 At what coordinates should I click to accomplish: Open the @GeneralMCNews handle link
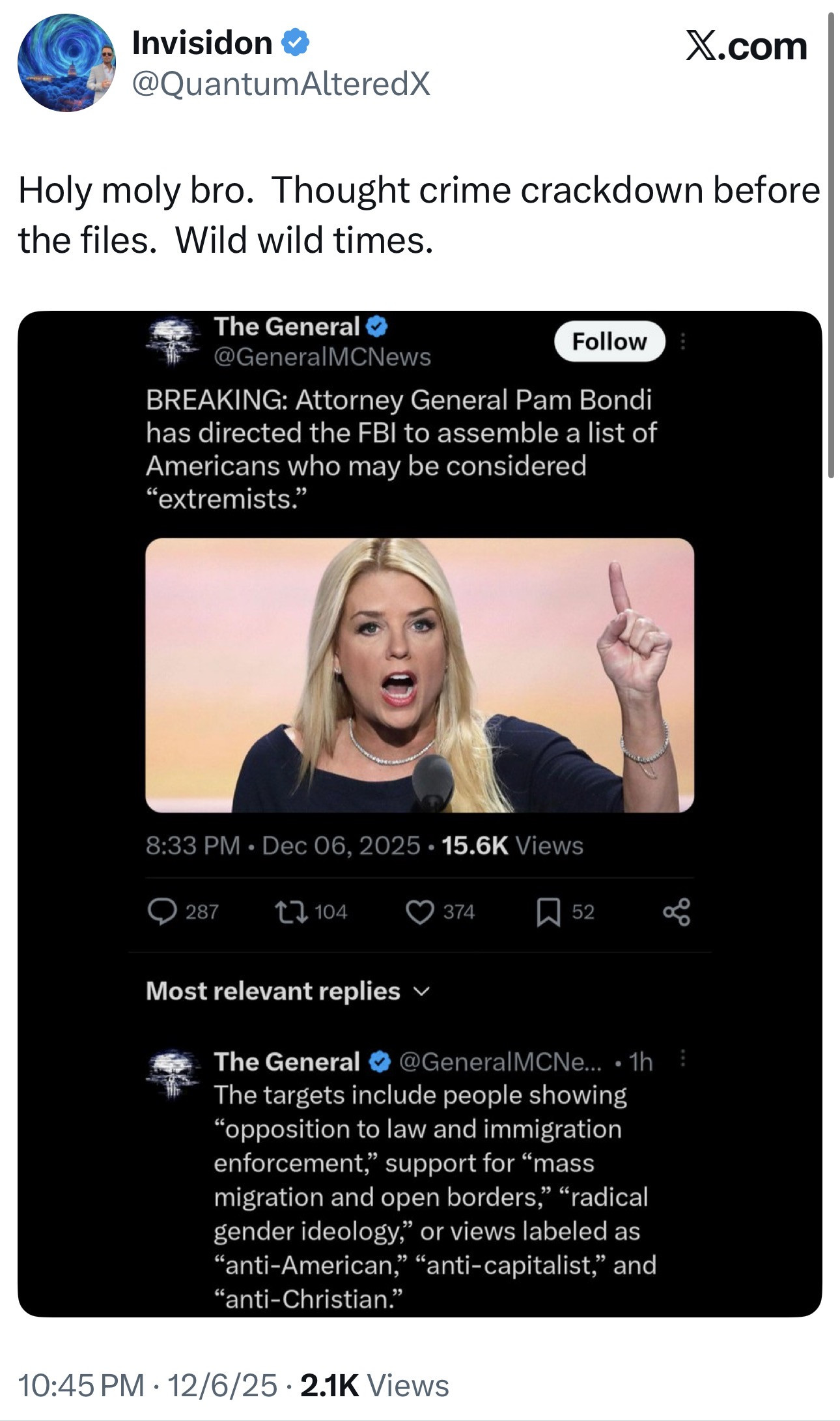(322, 357)
